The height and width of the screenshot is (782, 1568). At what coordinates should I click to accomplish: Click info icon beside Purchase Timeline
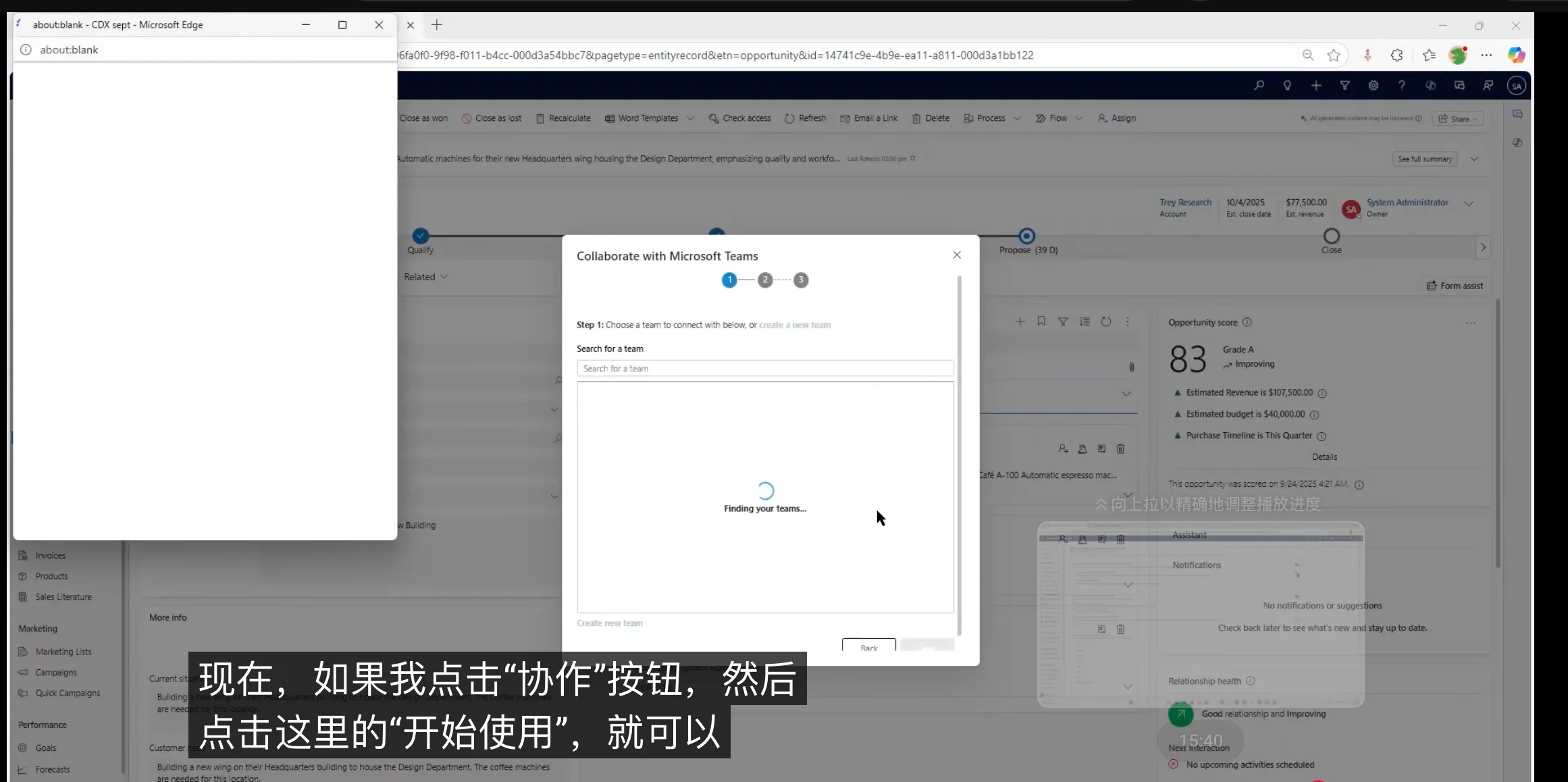click(x=1322, y=436)
